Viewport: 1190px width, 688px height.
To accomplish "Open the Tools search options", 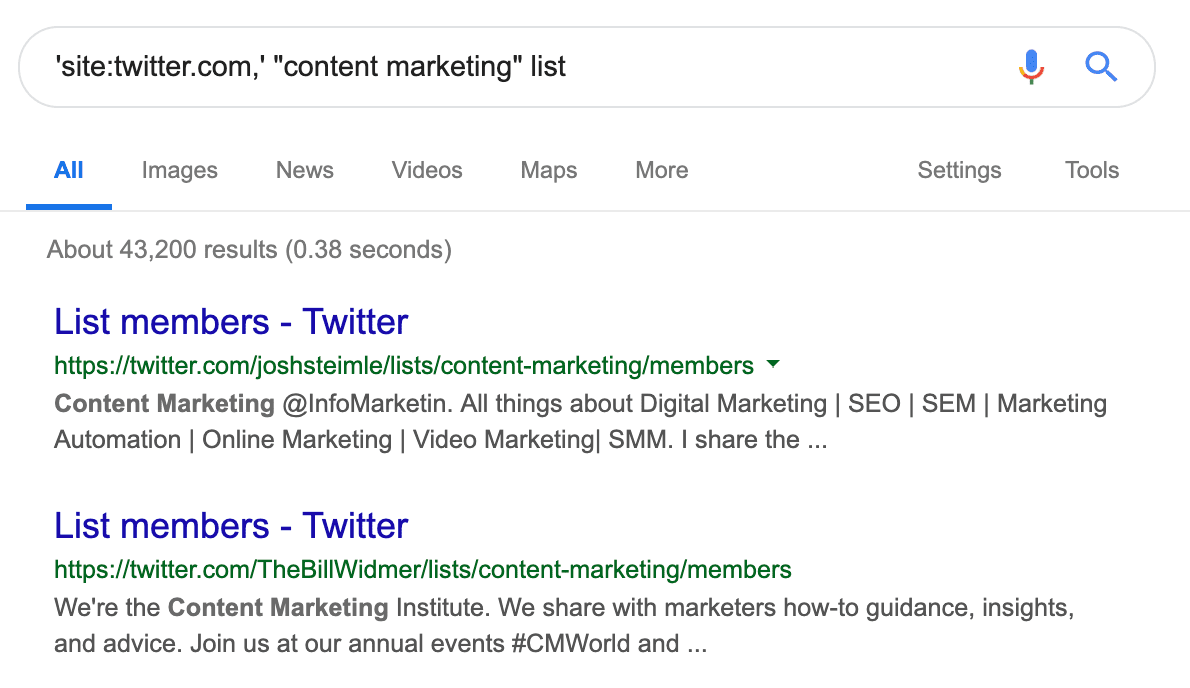I will point(1091,170).
